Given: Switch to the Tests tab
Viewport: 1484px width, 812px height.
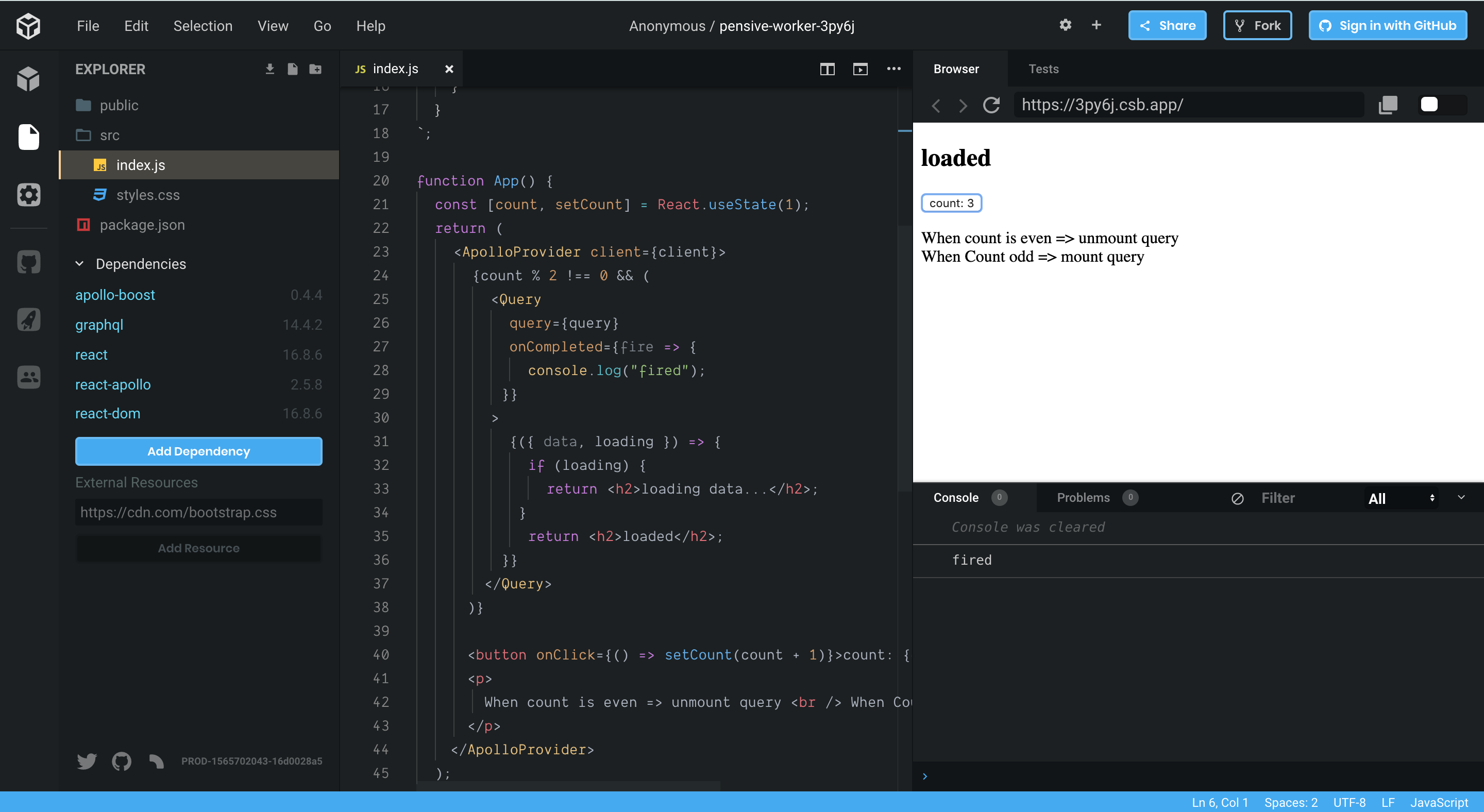Looking at the screenshot, I should click(1043, 69).
